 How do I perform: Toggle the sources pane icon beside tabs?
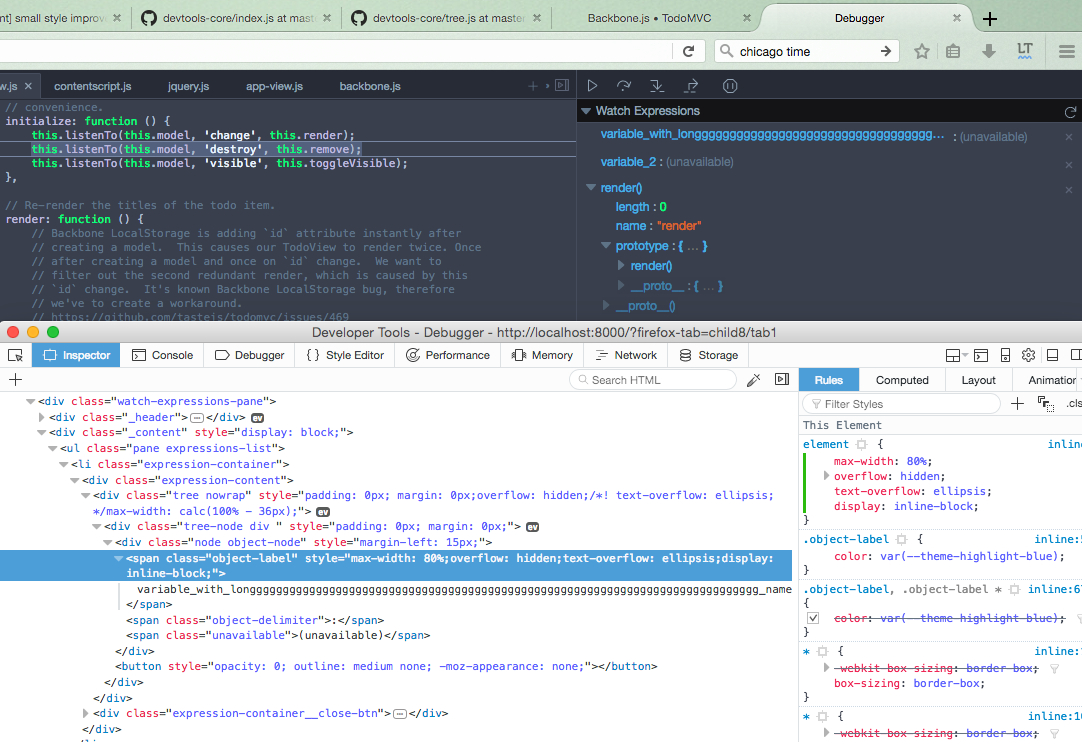562,86
